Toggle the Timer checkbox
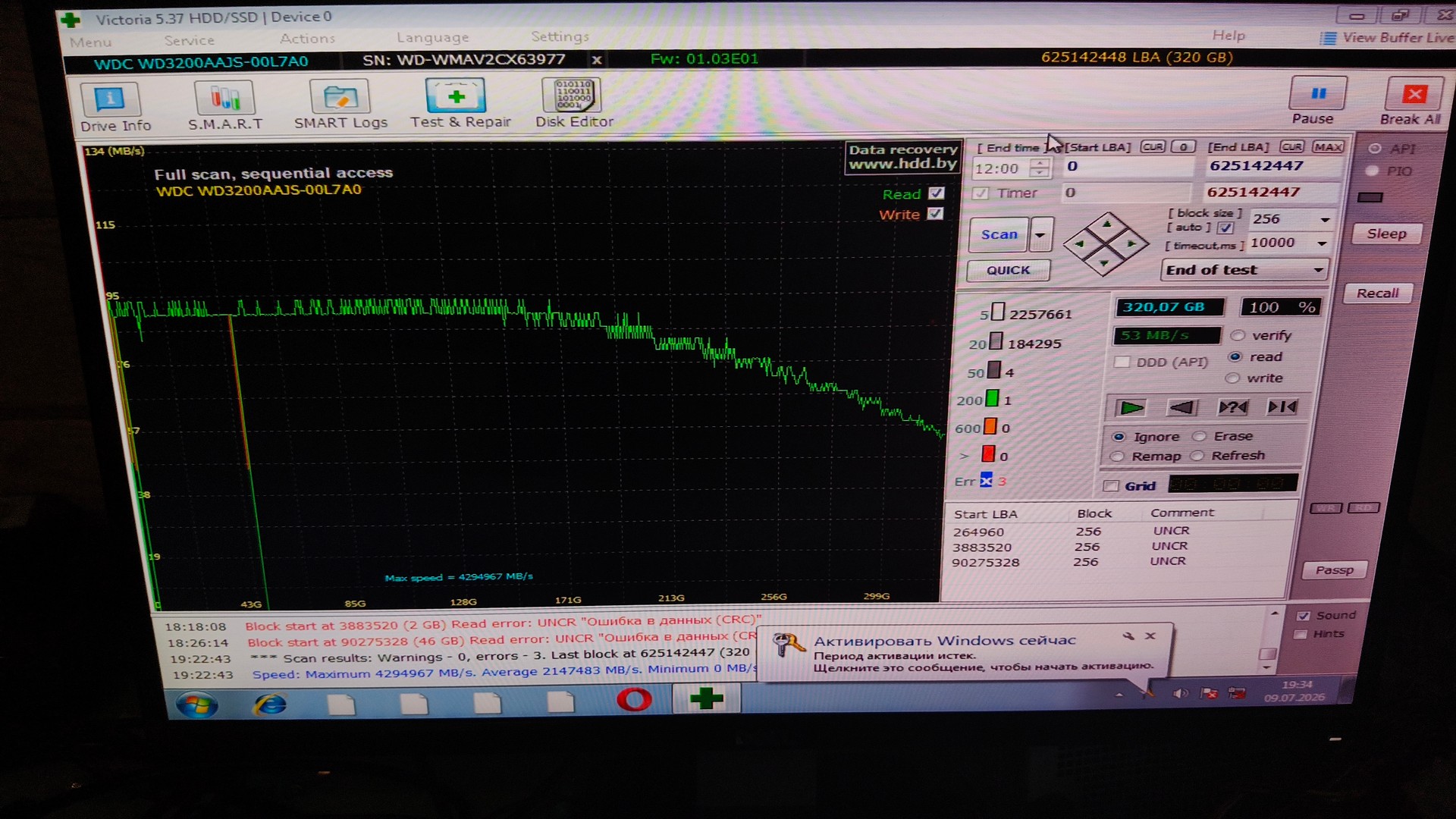Image resolution: width=1456 pixels, height=819 pixels. (981, 193)
